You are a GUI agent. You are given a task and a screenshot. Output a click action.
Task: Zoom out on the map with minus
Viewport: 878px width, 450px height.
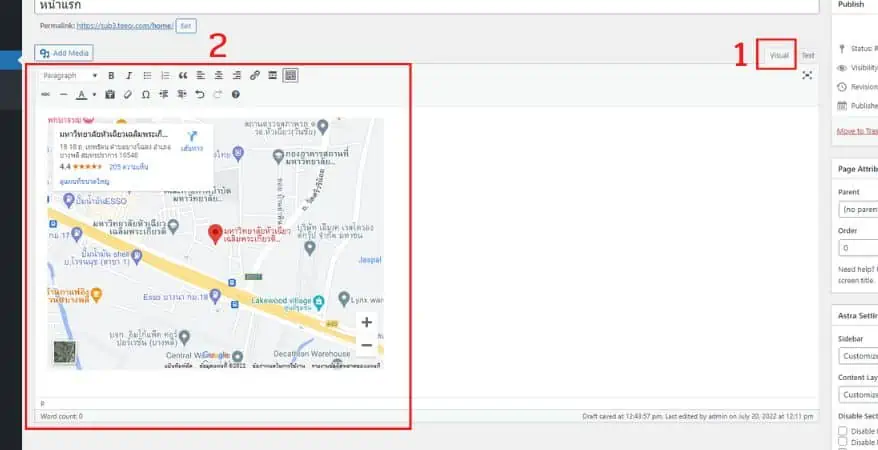coord(367,345)
